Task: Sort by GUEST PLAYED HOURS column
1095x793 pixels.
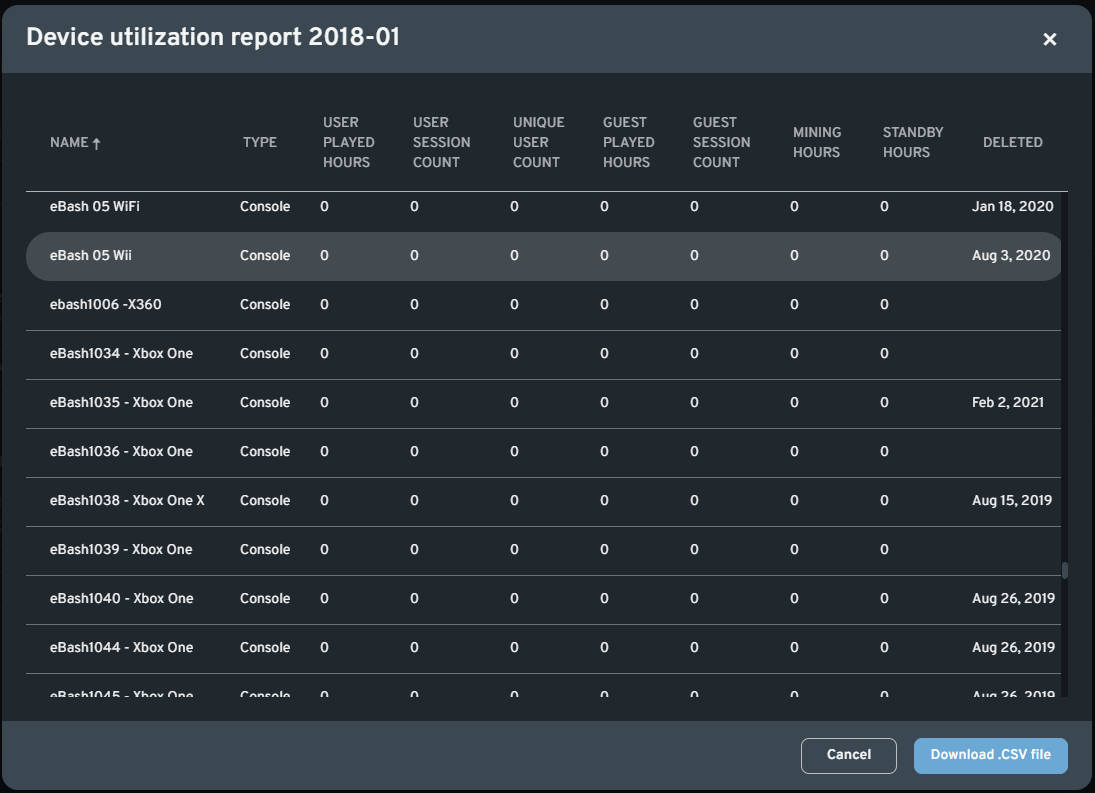Action: [627, 142]
